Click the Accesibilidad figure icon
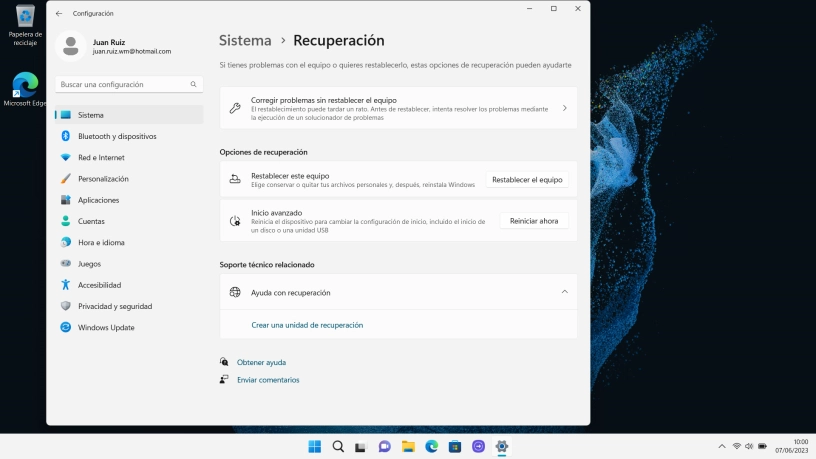The height and width of the screenshot is (459, 816). 66,285
